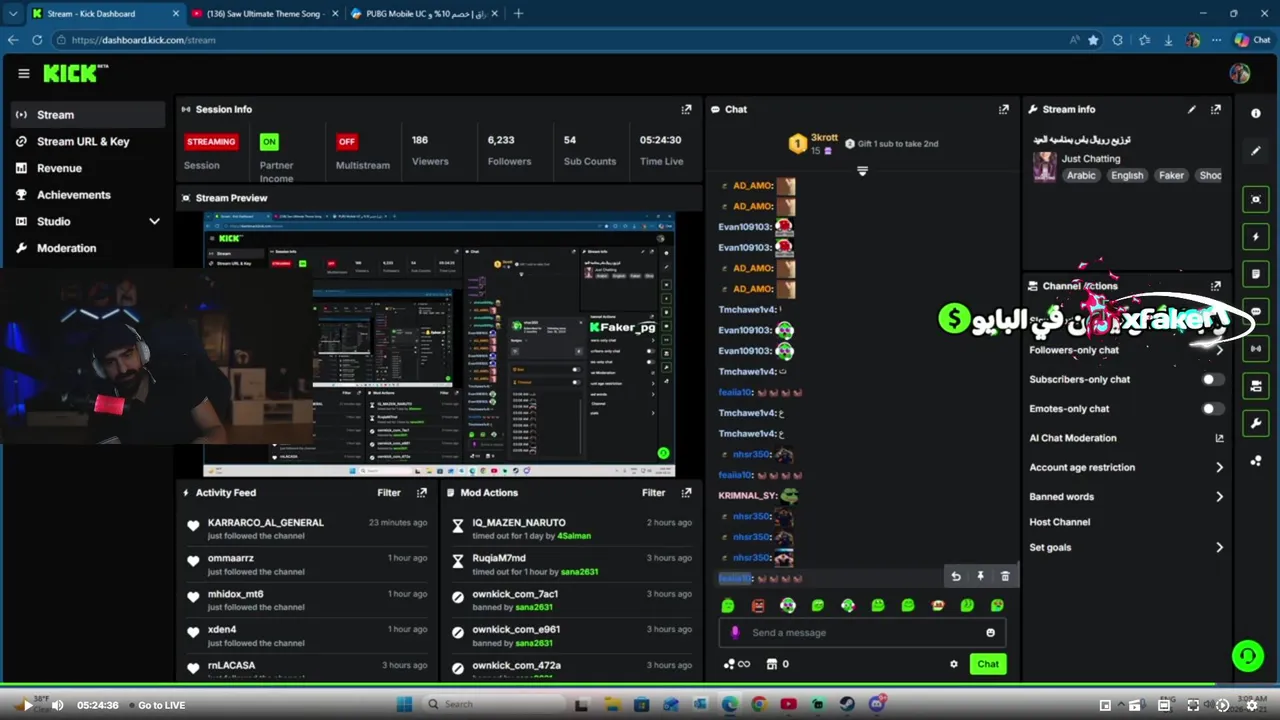
Task: Select the wrench widget in right rail
Action: tap(1256, 423)
